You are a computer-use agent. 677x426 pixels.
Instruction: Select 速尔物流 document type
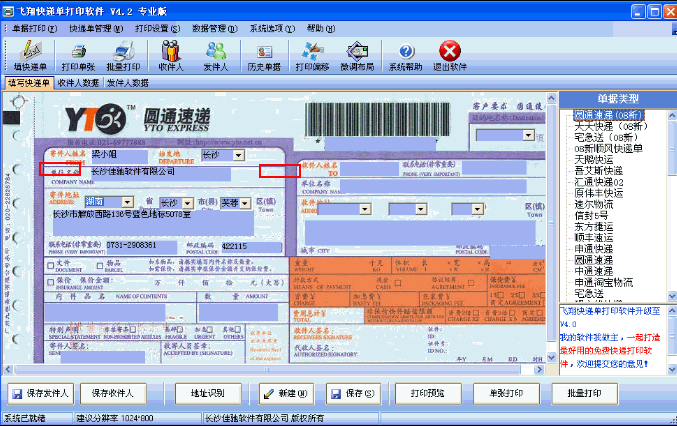coord(594,205)
